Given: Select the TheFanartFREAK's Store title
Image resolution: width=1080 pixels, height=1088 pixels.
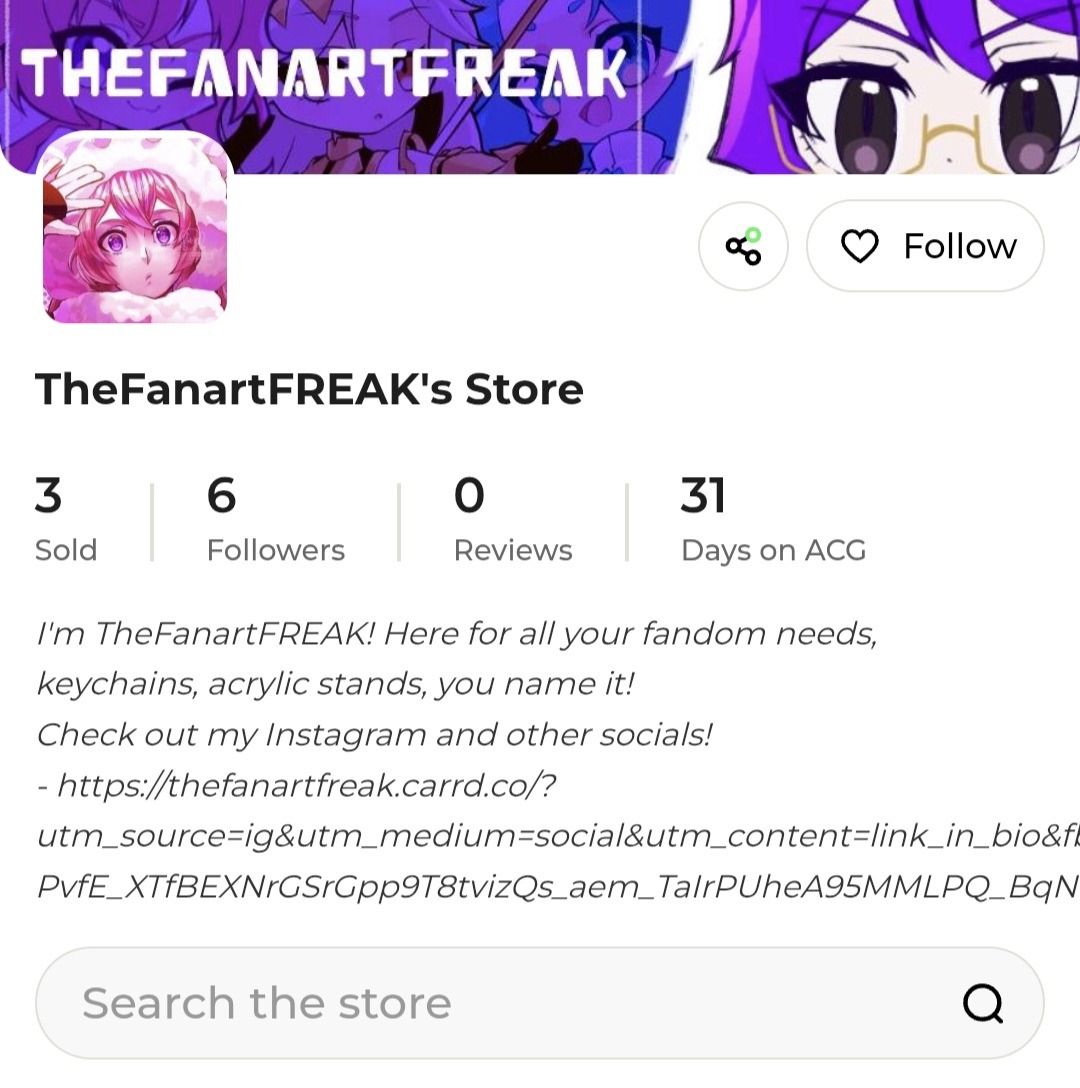Looking at the screenshot, I should point(310,389).
